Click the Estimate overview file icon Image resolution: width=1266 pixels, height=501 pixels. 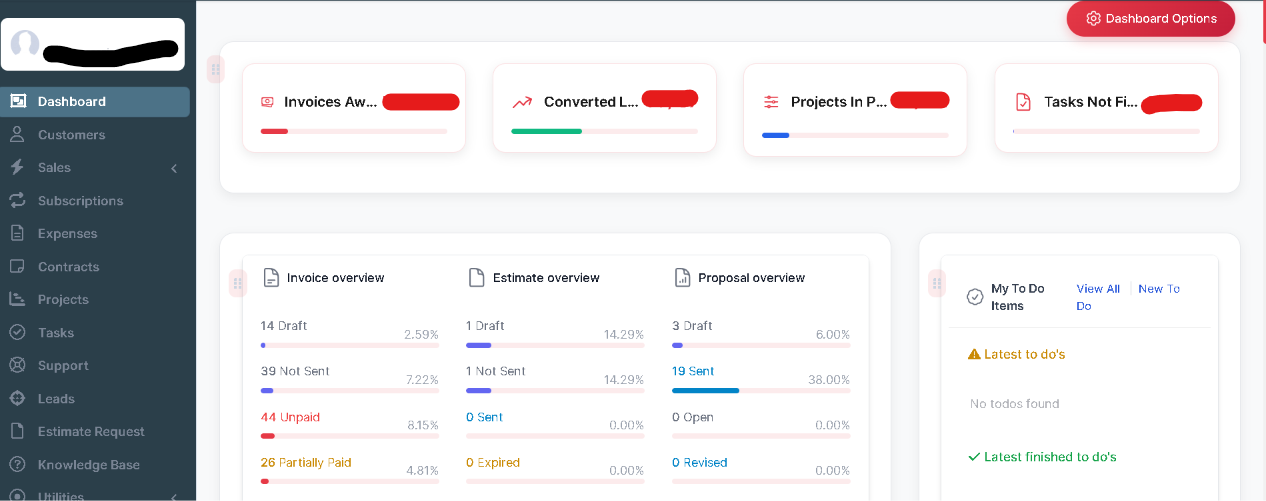click(x=477, y=277)
